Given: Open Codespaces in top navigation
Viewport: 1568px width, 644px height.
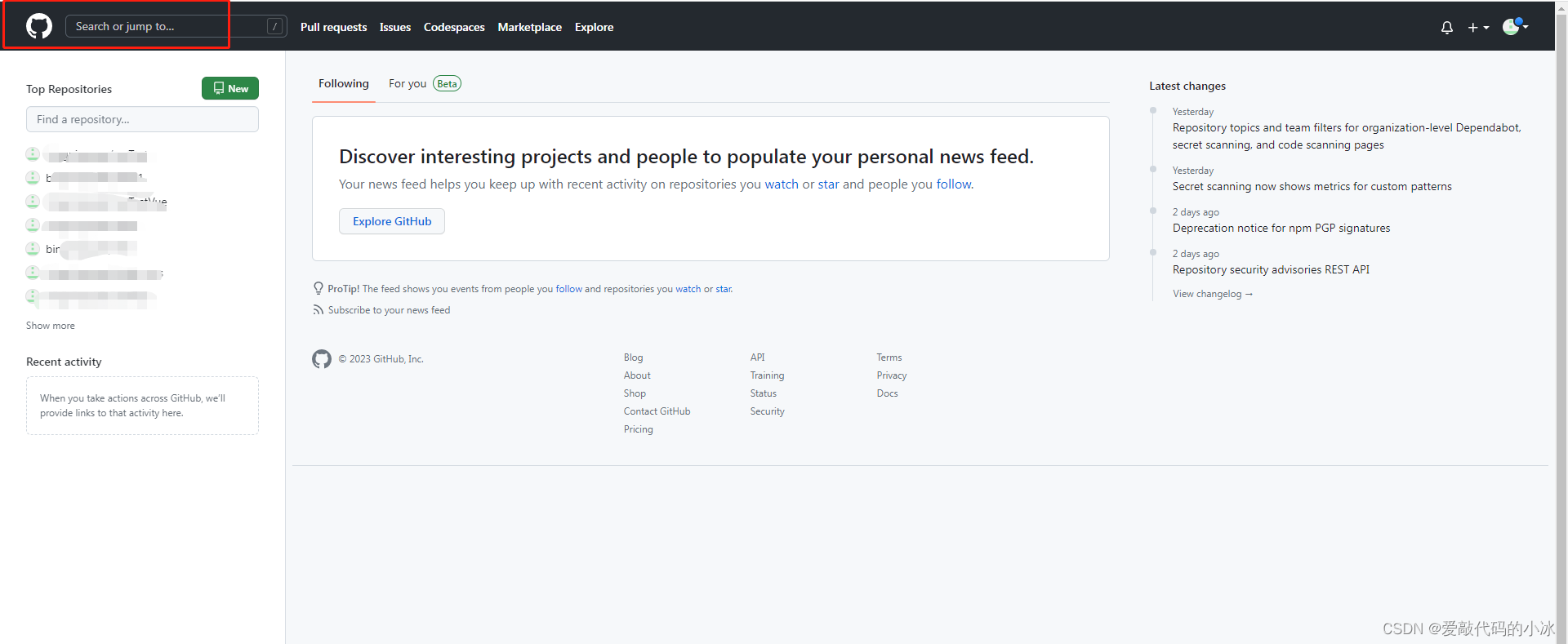Looking at the screenshot, I should pyautogui.click(x=454, y=27).
